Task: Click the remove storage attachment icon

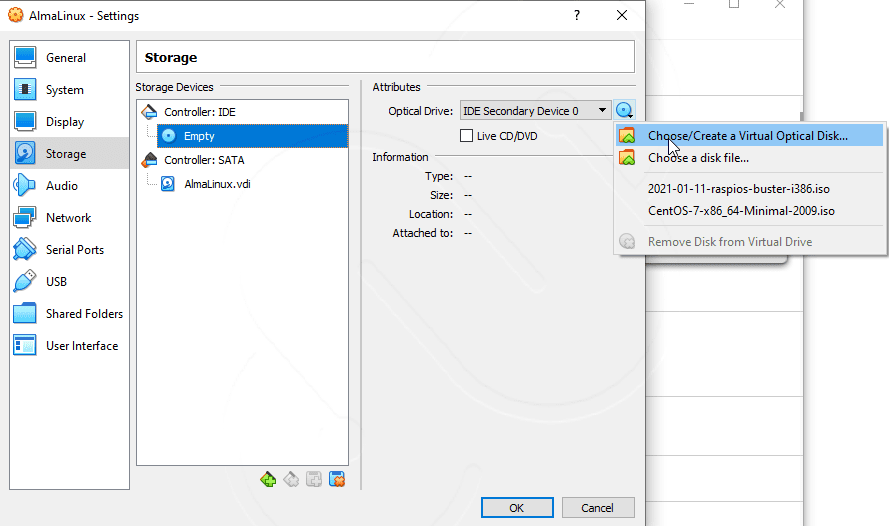Action: (x=337, y=480)
